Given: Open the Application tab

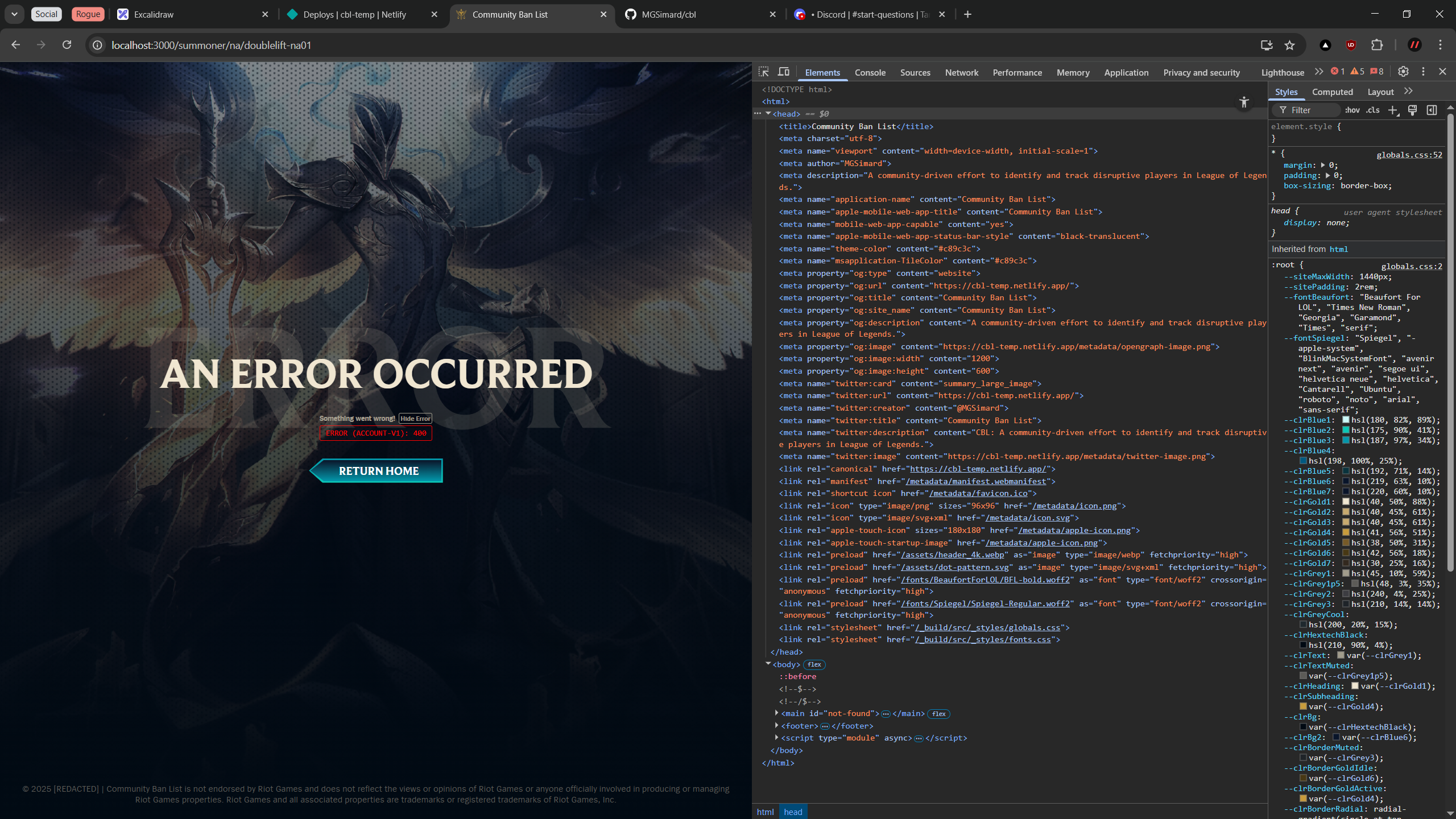Looking at the screenshot, I should tap(1126, 73).
